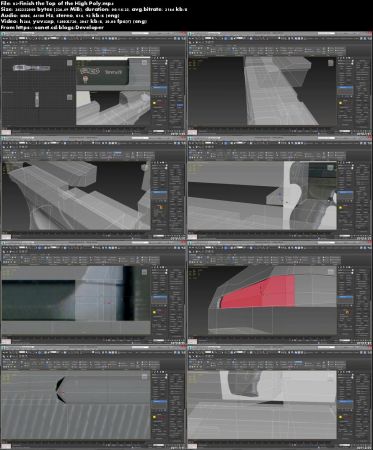Open the fifth frame showing the teal reference photo
The width and height of the screenshot is (373, 450).
click(x=93, y=293)
